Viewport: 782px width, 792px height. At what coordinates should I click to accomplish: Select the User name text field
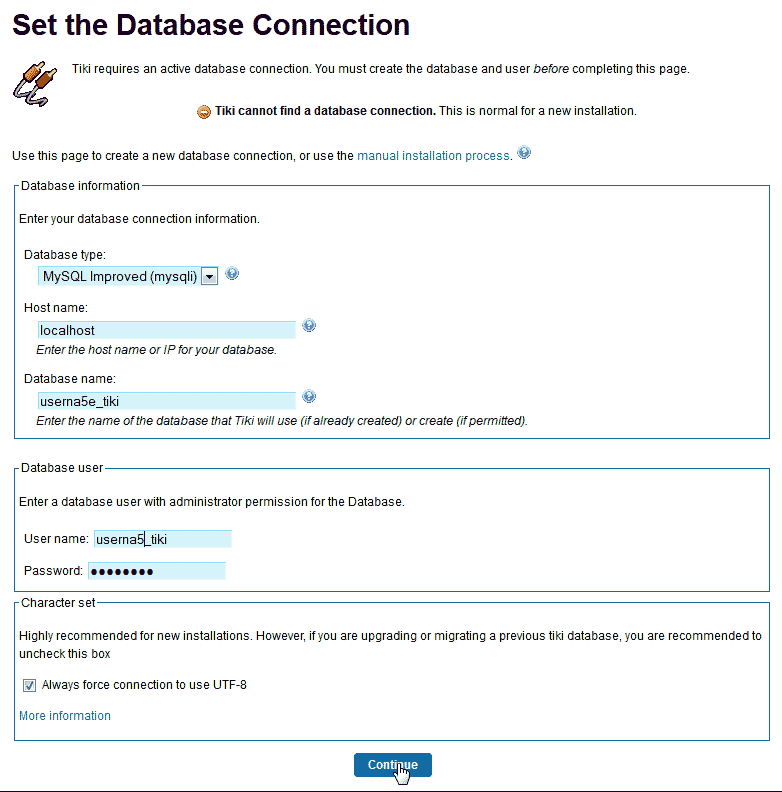[162, 539]
